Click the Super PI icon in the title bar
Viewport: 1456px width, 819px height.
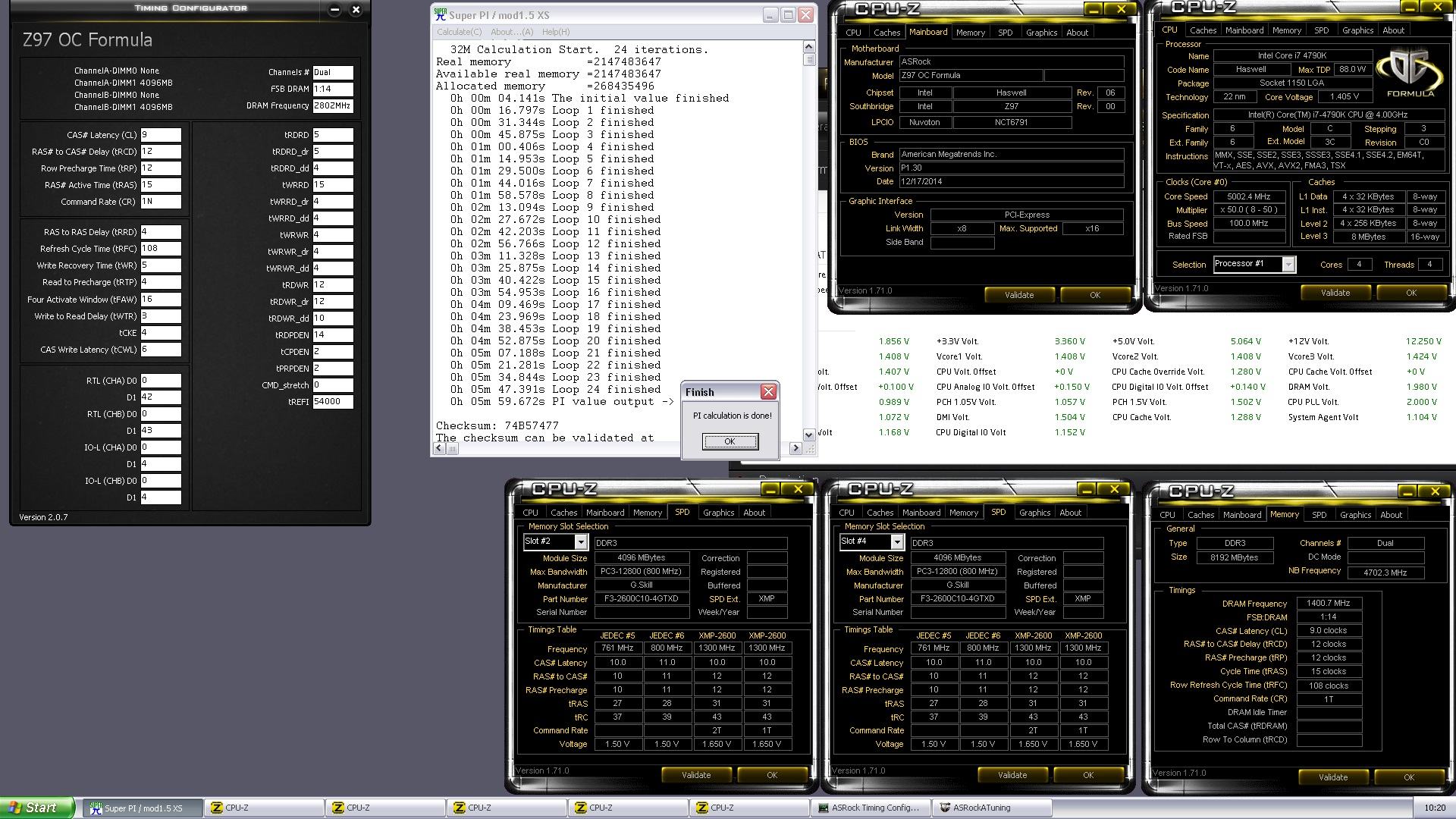pyautogui.click(x=440, y=14)
